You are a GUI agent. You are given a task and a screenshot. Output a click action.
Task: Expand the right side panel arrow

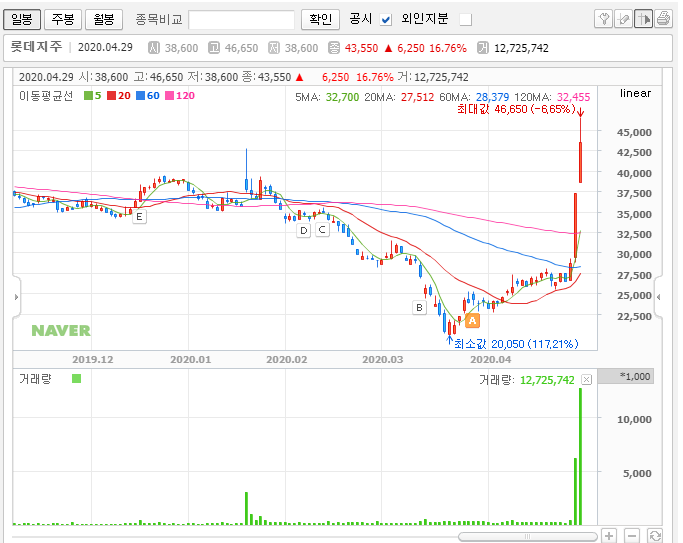[x=659, y=297]
